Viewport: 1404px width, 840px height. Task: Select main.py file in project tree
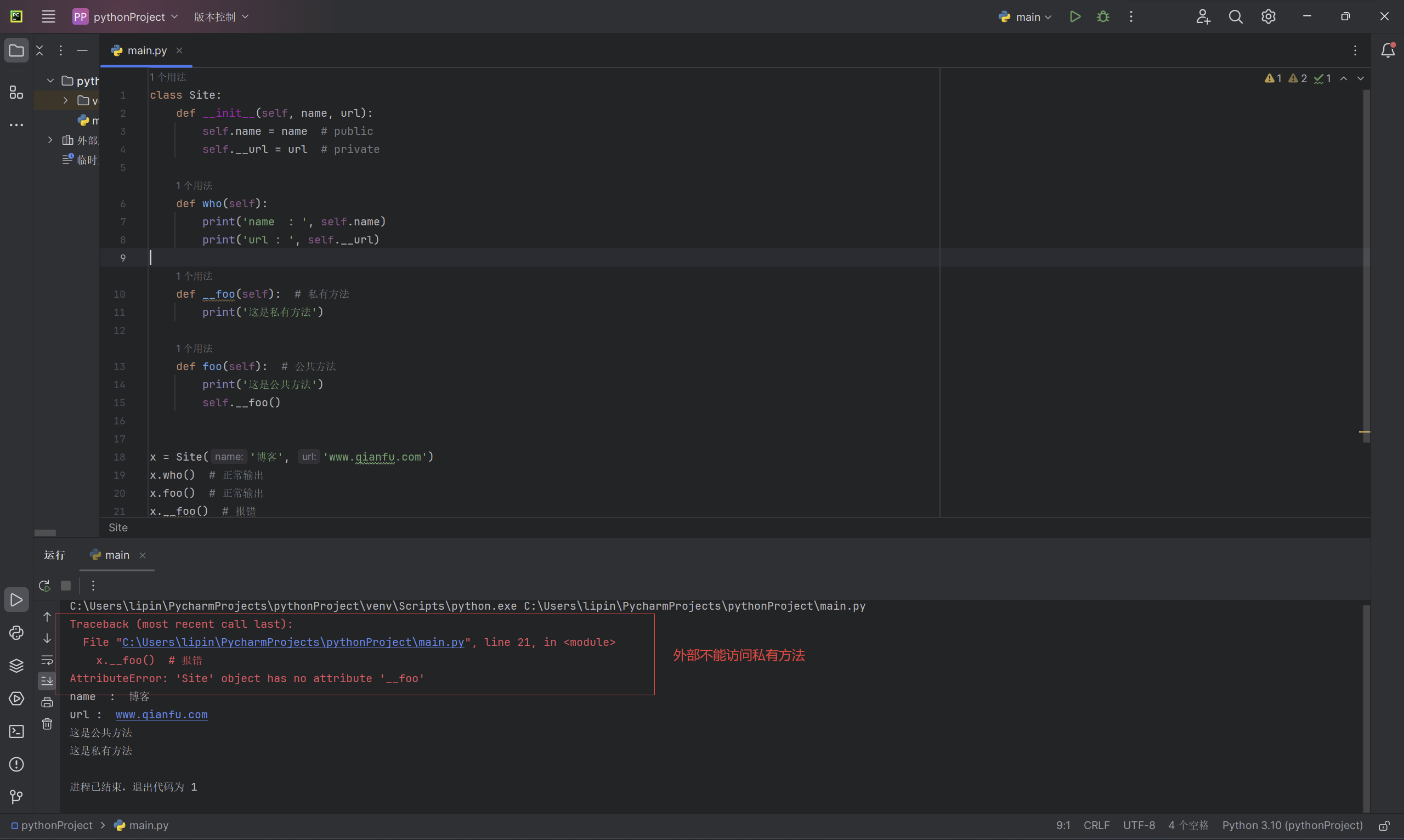point(89,120)
